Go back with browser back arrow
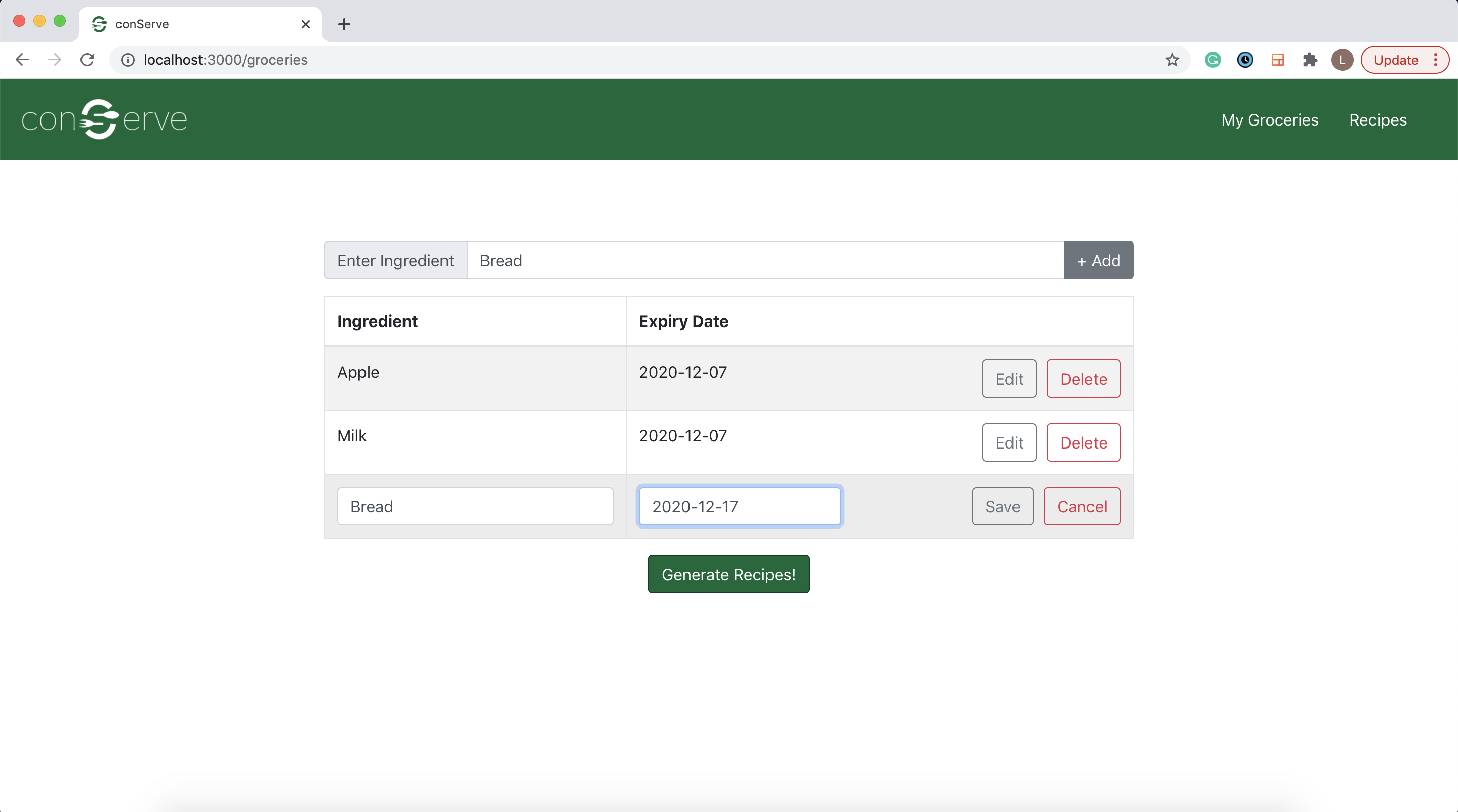This screenshot has width=1458, height=812. [22, 60]
